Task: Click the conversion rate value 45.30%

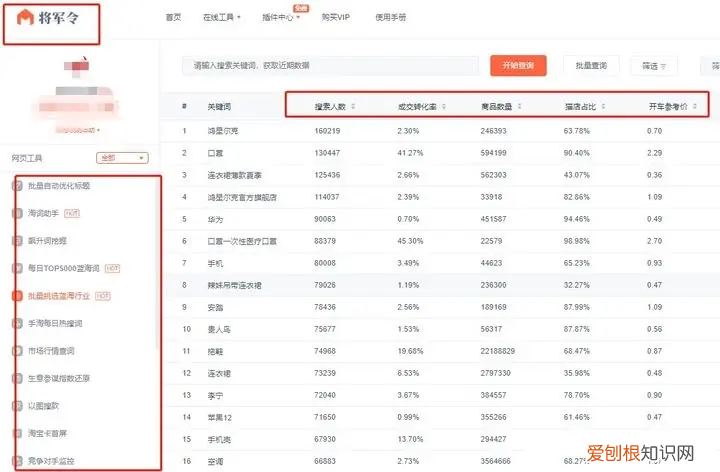Action: [x=411, y=241]
